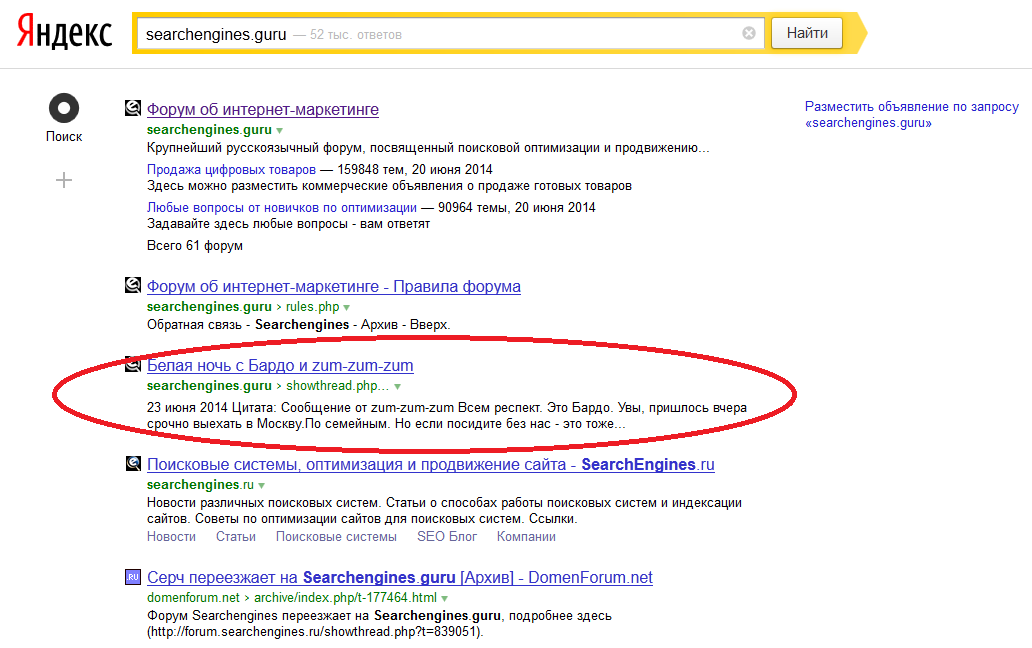This screenshot has width=1032, height=648.
Task: Open the SEO Блог sitelink
Action: pyautogui.click(x=447, y=537)
